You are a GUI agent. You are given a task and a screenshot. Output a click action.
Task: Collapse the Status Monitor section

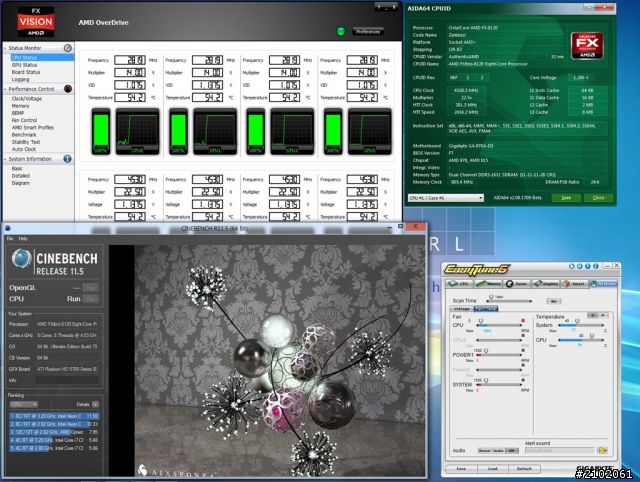tap(5, 48)
